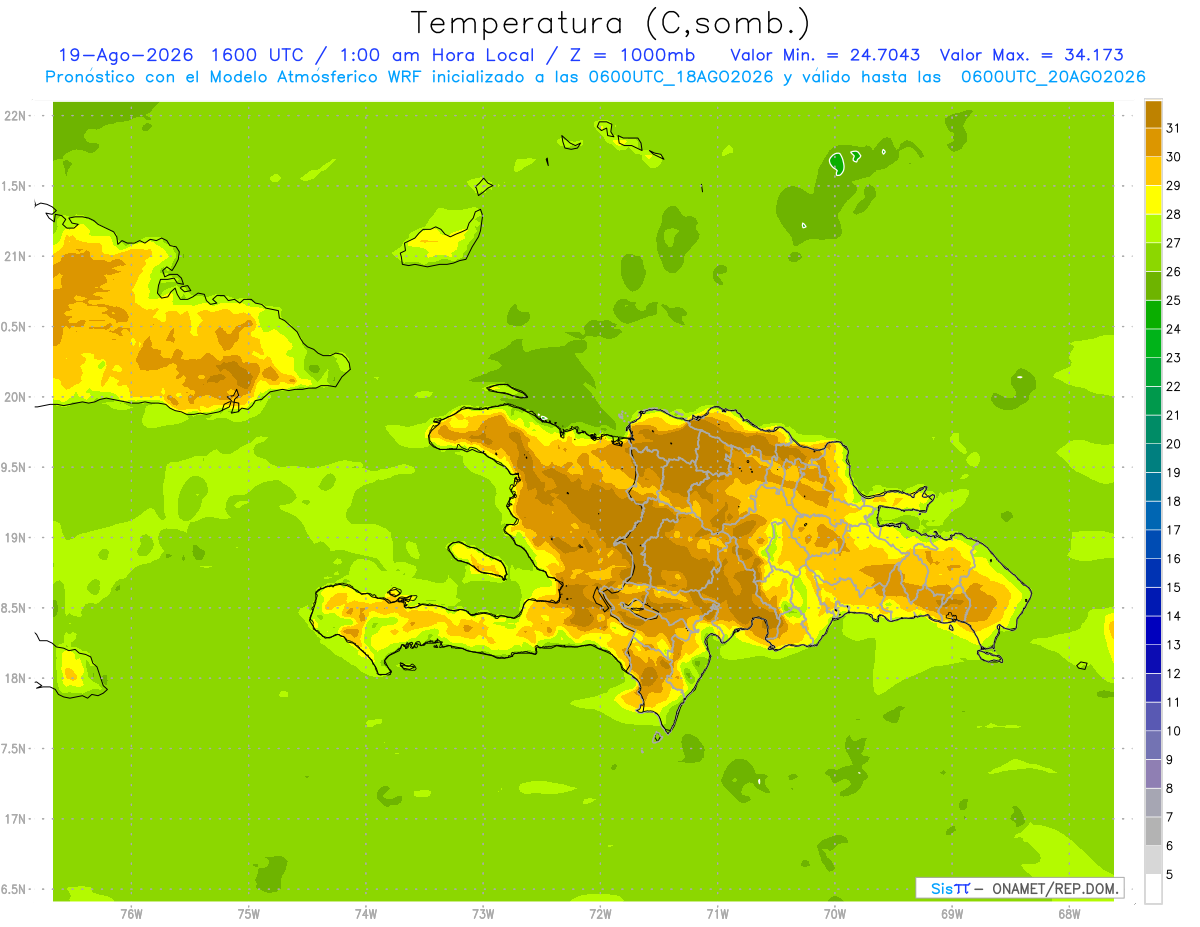Click the purple color bar segment between 8 and 9
This screenshot has width=1200, height=927.
[1153, 775]
